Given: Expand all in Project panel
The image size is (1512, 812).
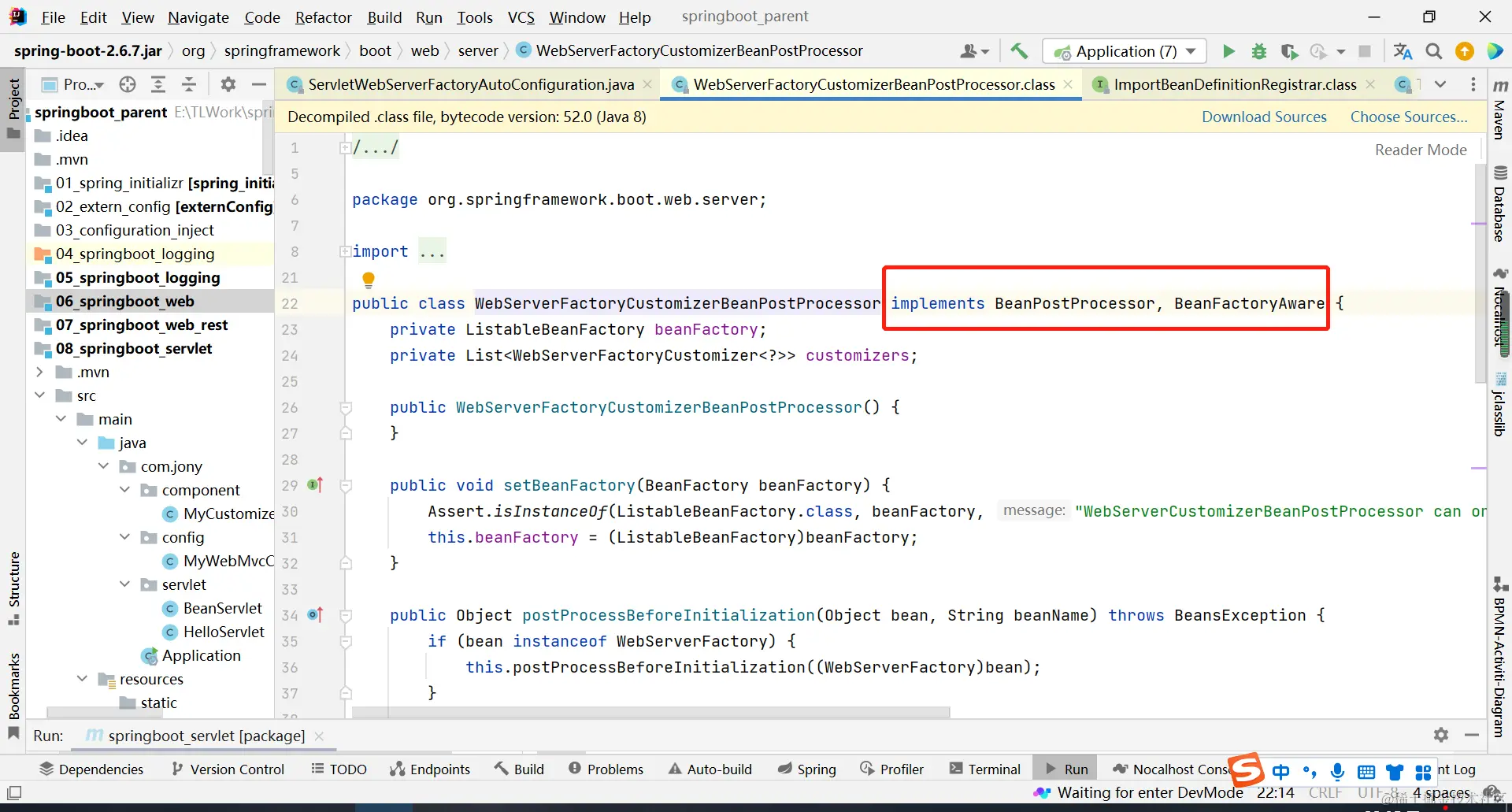Looking at the screenshot, I should pyautogui.click(x=158, y=84).
